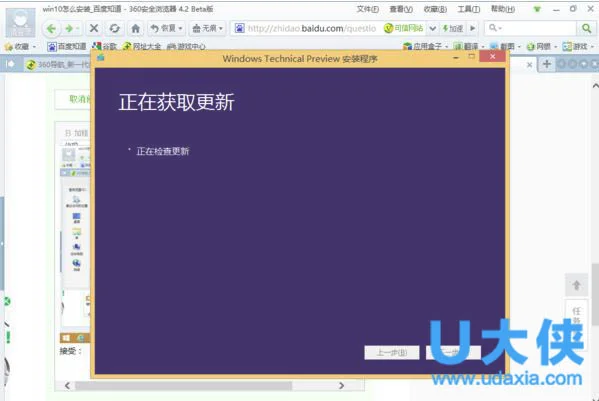
Task: Open a new tab with plus button
Action: 547,64
